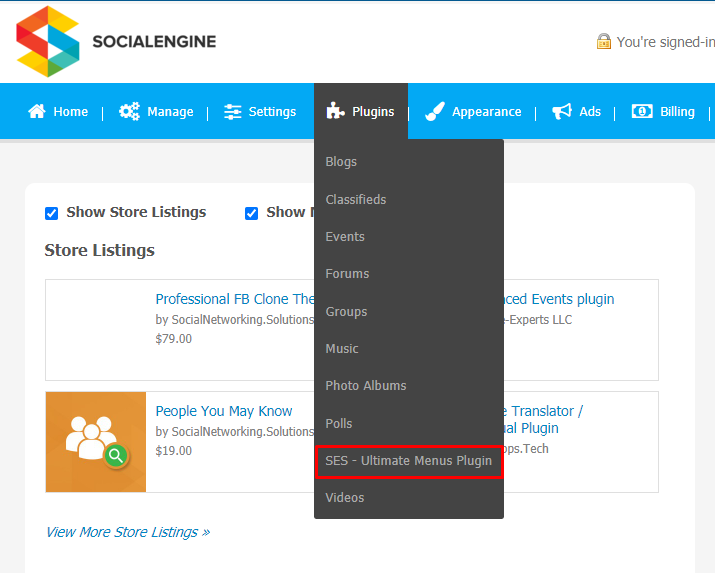Open the Home menu
The width and height of the screenshot is (715, 573).
[58, 111]
